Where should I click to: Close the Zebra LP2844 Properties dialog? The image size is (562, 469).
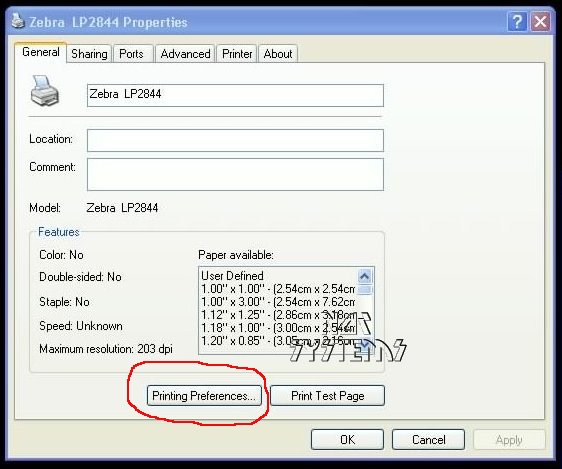[540, 22]
